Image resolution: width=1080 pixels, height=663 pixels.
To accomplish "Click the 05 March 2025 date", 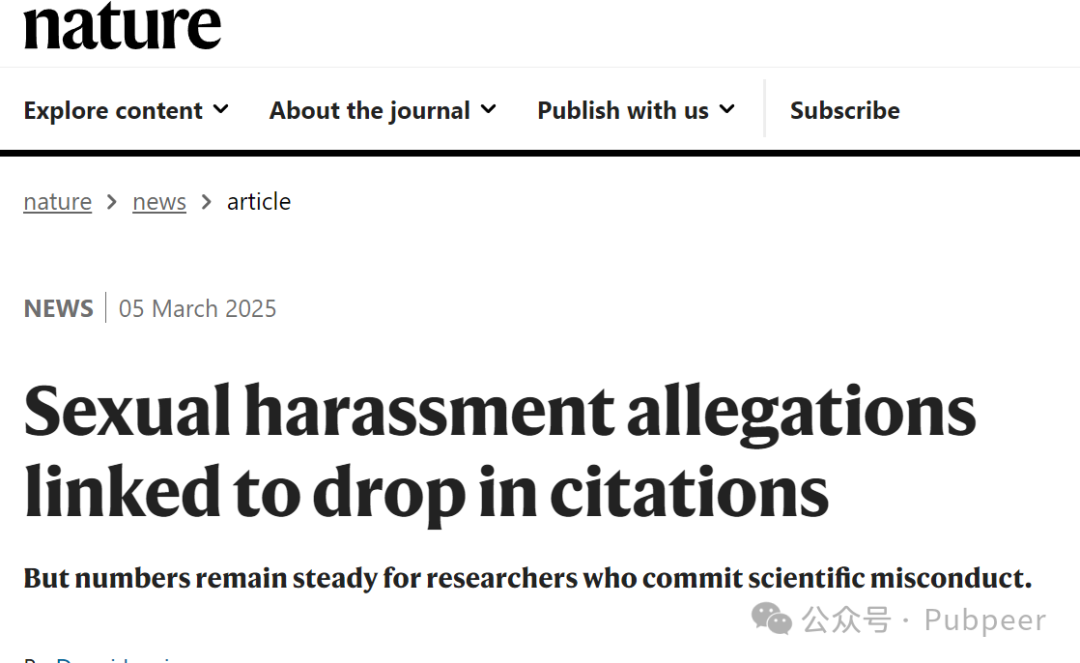I will 197,308.
